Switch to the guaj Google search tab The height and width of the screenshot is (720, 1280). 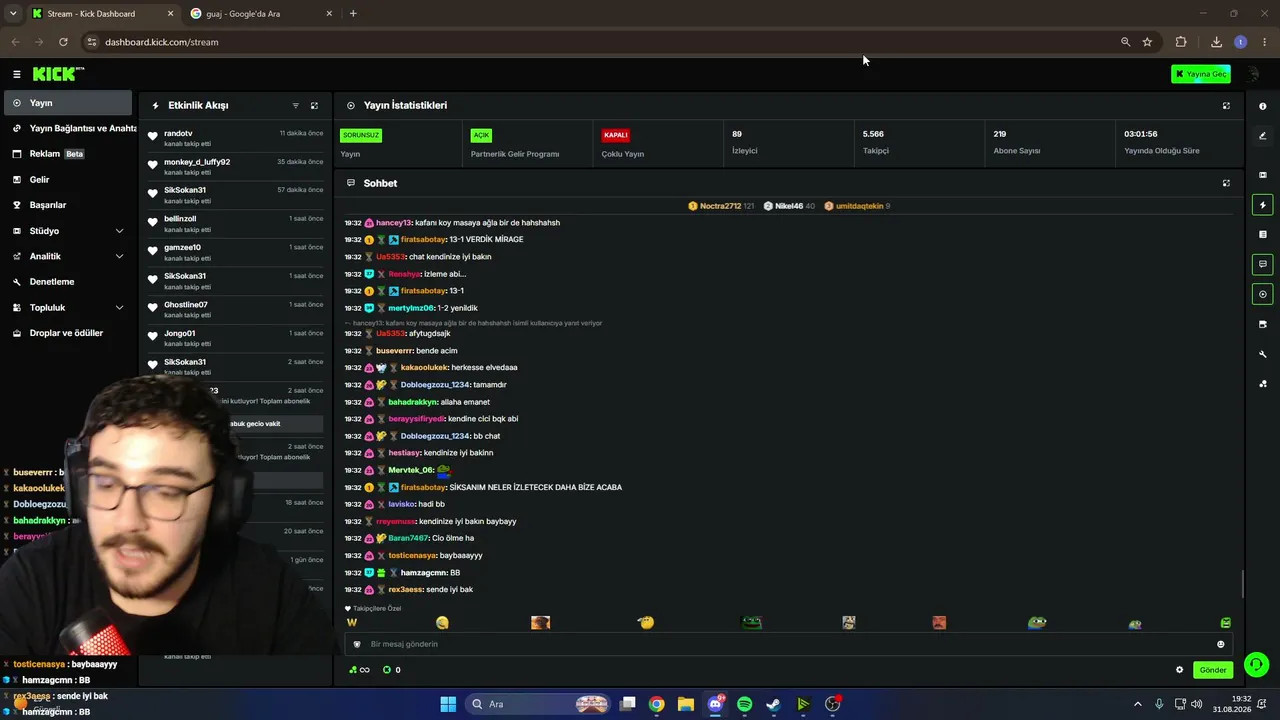point(263,14)
